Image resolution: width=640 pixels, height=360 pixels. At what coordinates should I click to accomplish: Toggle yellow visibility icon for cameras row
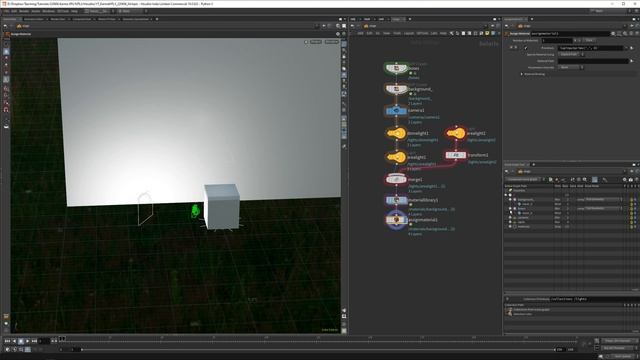pos(631,218)
